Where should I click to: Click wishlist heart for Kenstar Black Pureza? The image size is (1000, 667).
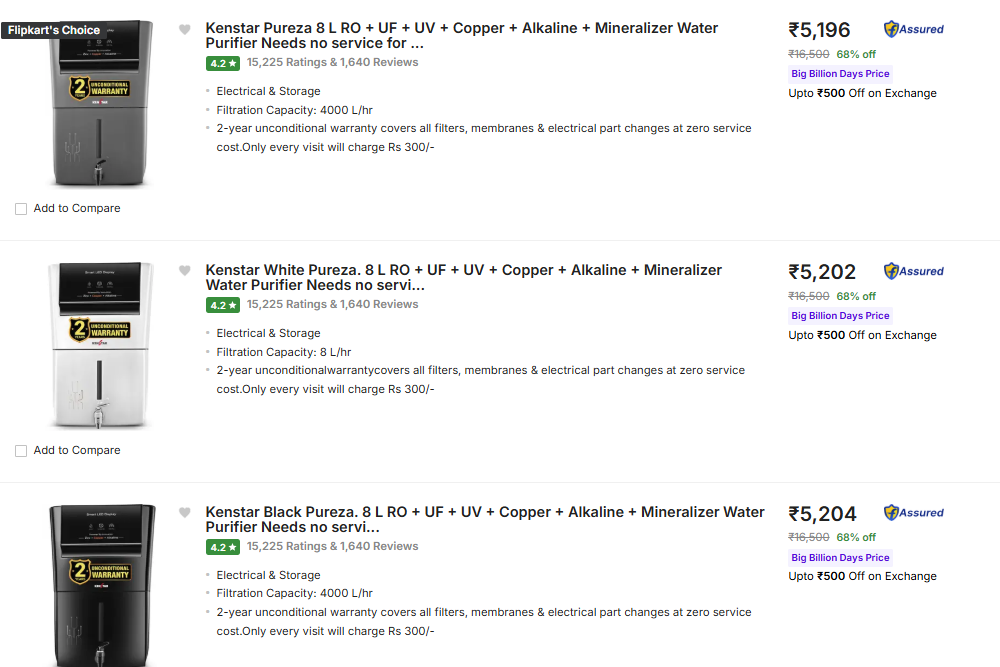tap(184, 513)
